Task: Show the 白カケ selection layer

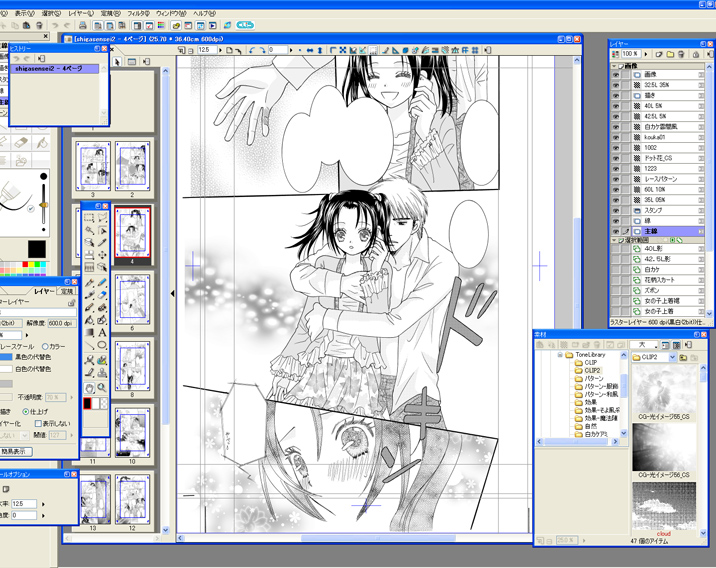Action: point(616,270)
